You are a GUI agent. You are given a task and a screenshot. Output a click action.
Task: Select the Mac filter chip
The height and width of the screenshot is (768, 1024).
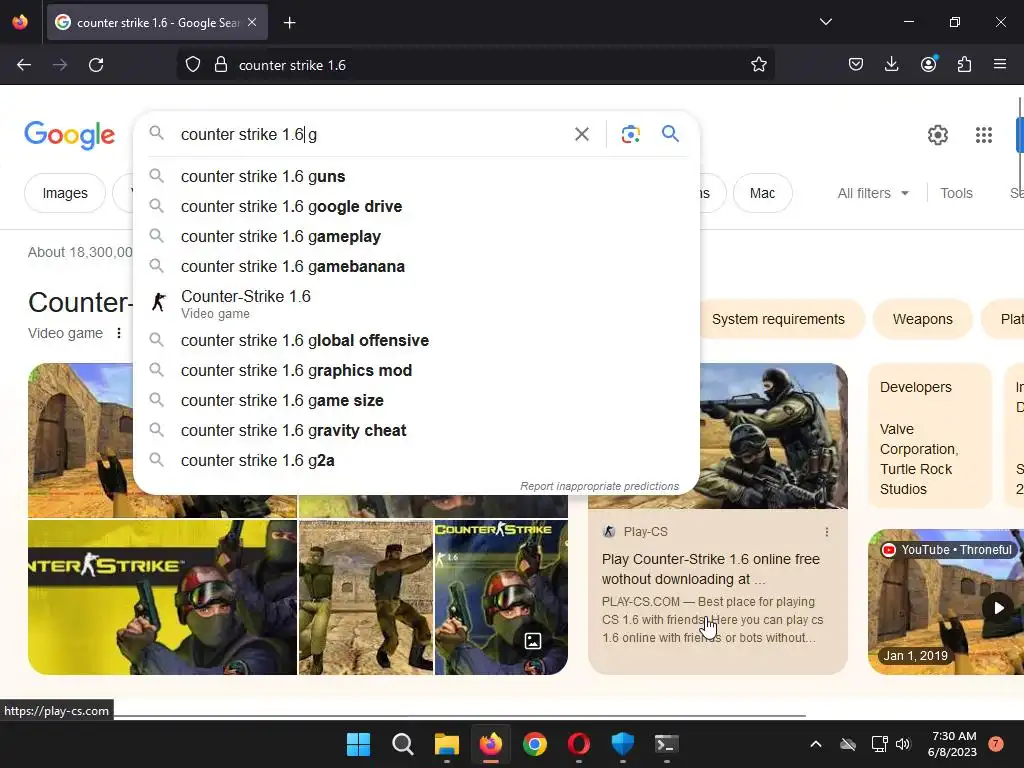coord(762,193)
